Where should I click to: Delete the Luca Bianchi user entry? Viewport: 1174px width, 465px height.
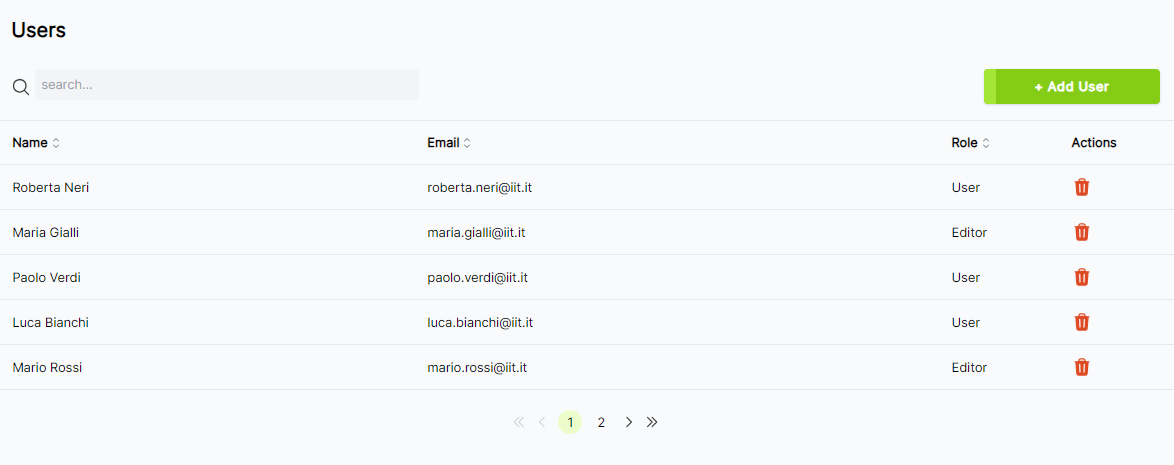pyautogui.click(x=1081, y=322)
